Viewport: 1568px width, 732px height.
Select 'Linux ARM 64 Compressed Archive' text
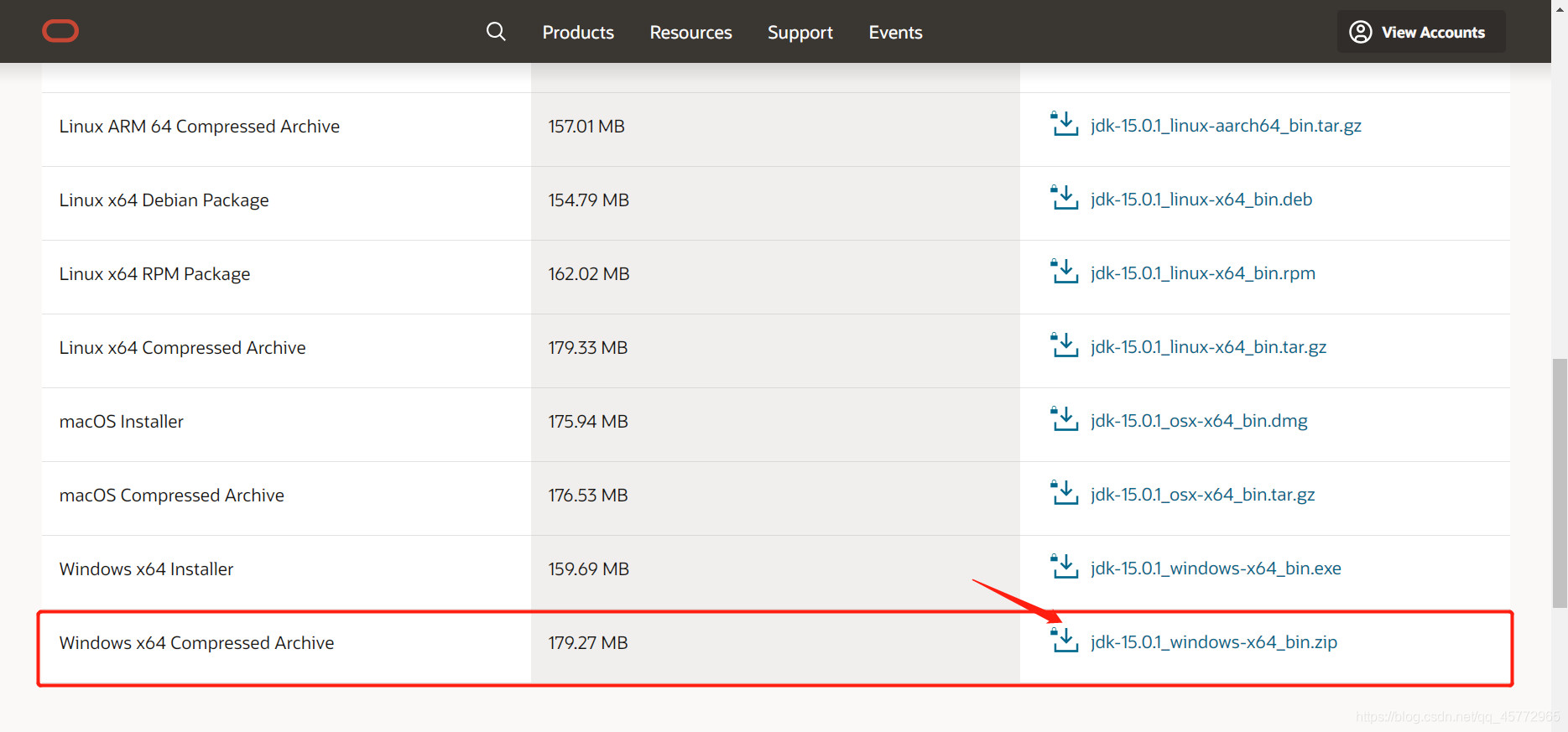200,127
